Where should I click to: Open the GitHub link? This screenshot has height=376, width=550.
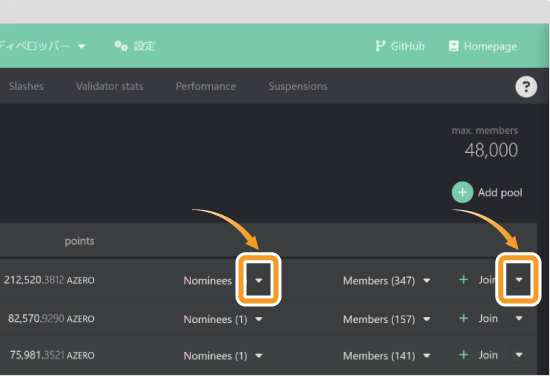tap(400, 46)
